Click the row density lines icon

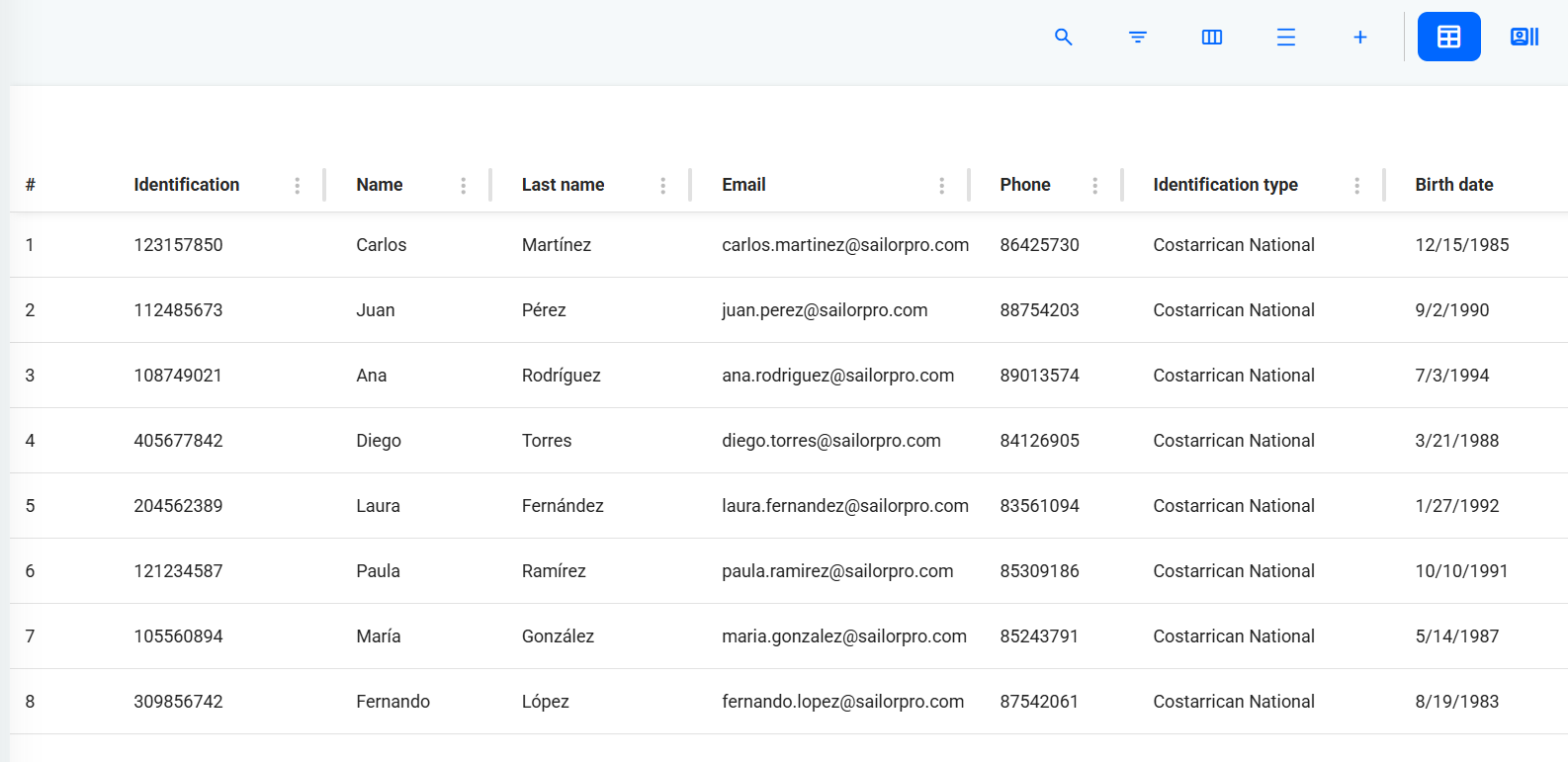pos(1286,38)
